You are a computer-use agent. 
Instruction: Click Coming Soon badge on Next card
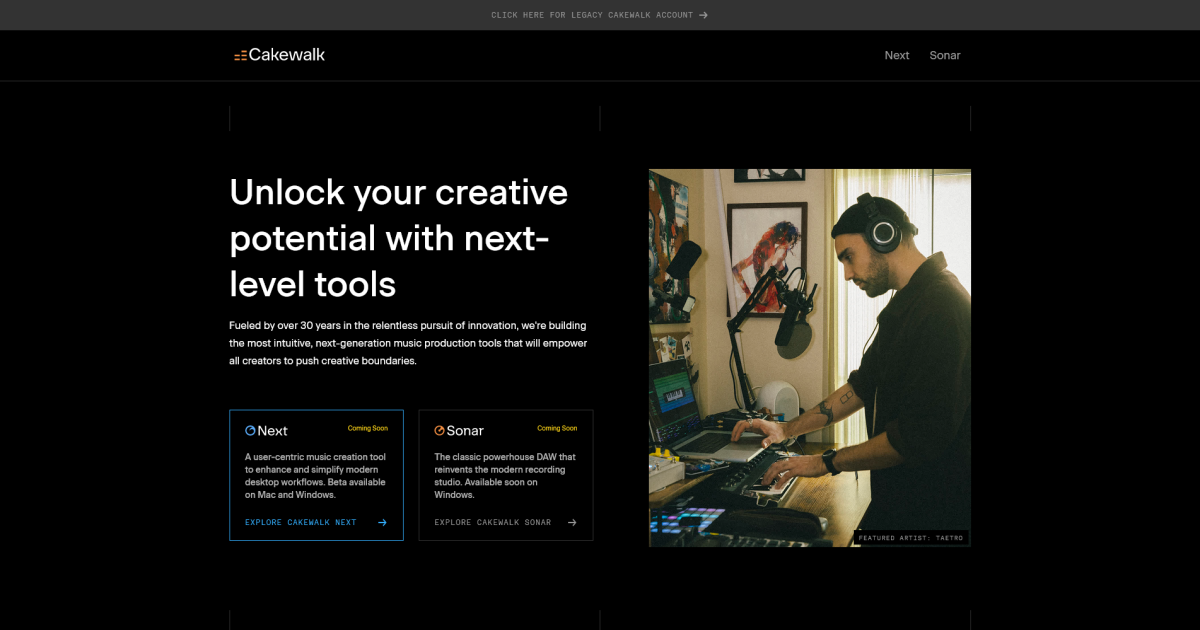(x=368, y=428)
